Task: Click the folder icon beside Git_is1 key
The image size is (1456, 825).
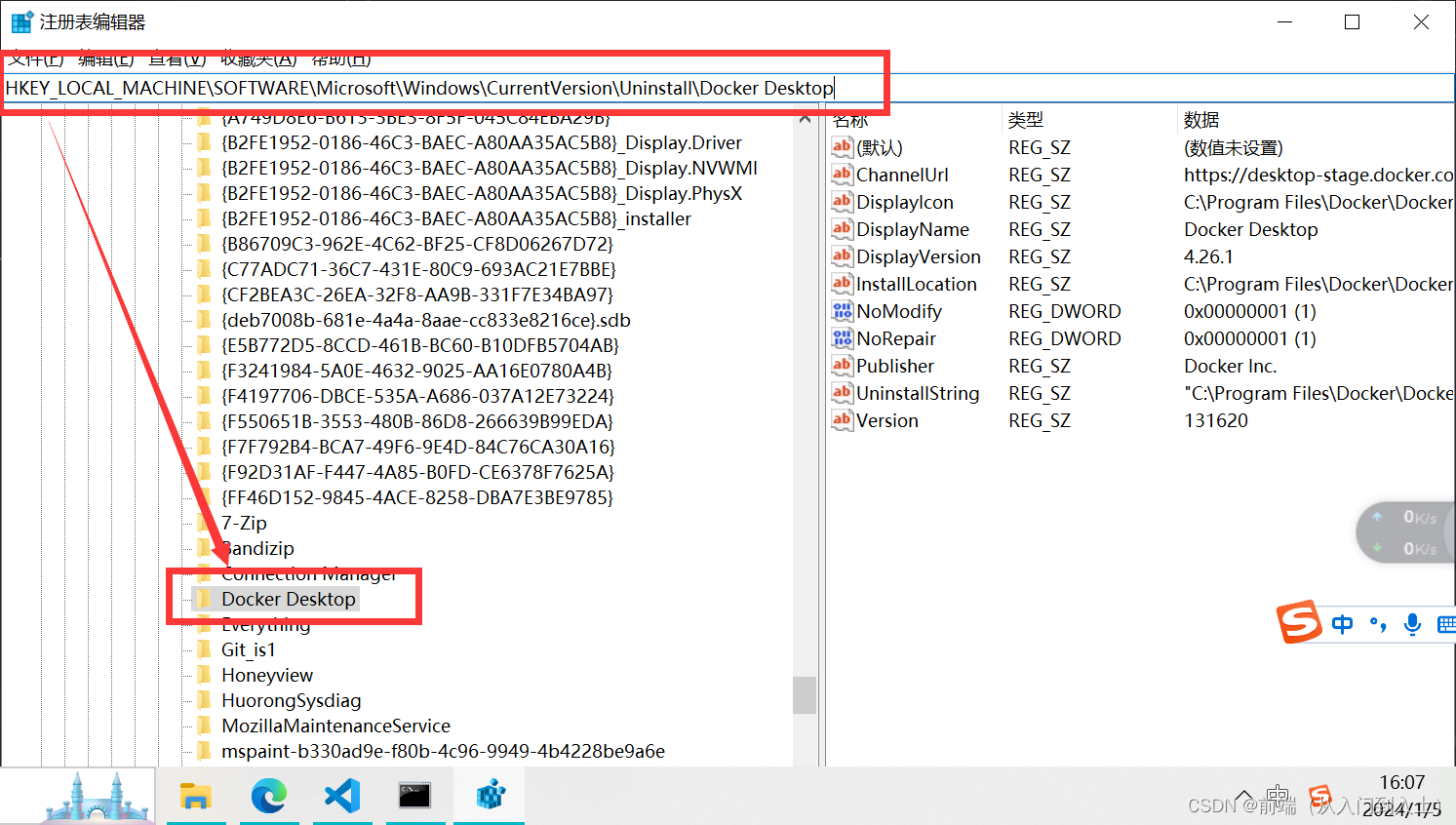Action: coord(204,649)
